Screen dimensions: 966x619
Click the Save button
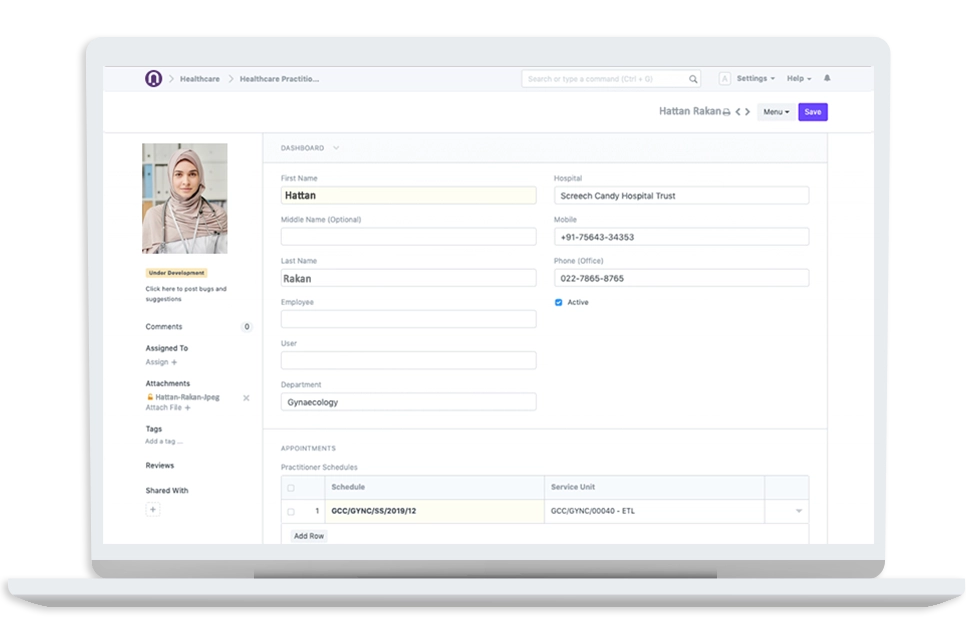click(812, 112)
